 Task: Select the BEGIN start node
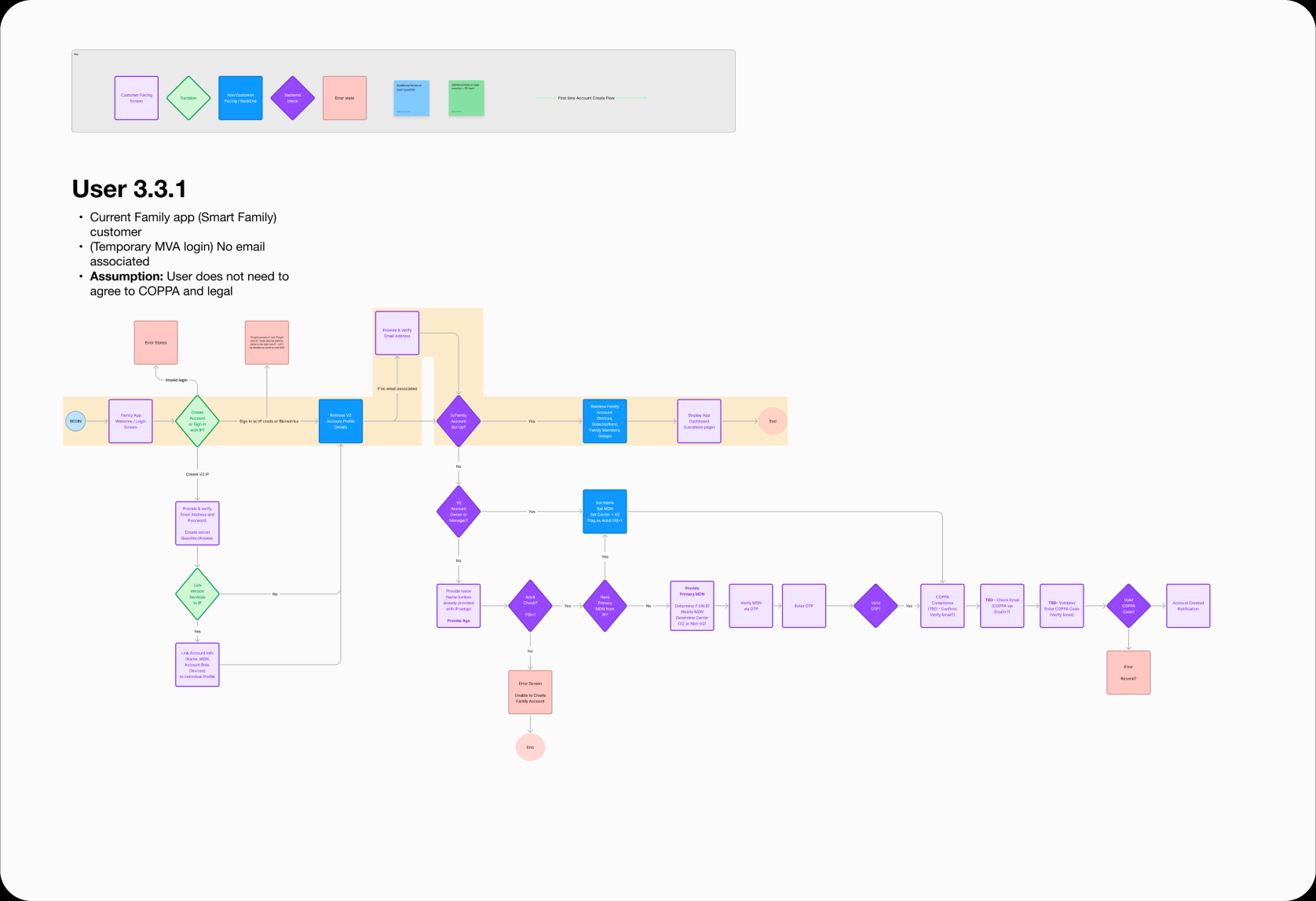click(x=75, y=421)
